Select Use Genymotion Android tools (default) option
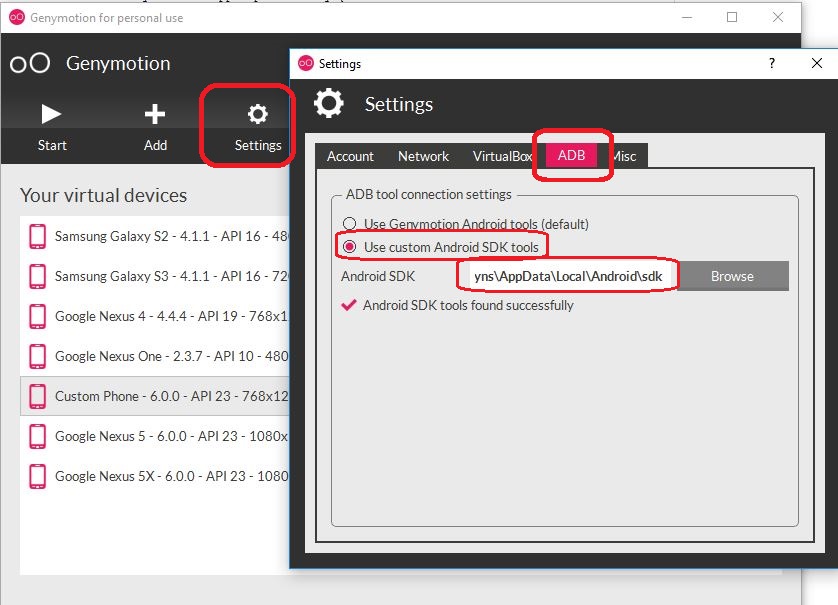The height and width of the screenshot is (605, 838). [465, 223]
